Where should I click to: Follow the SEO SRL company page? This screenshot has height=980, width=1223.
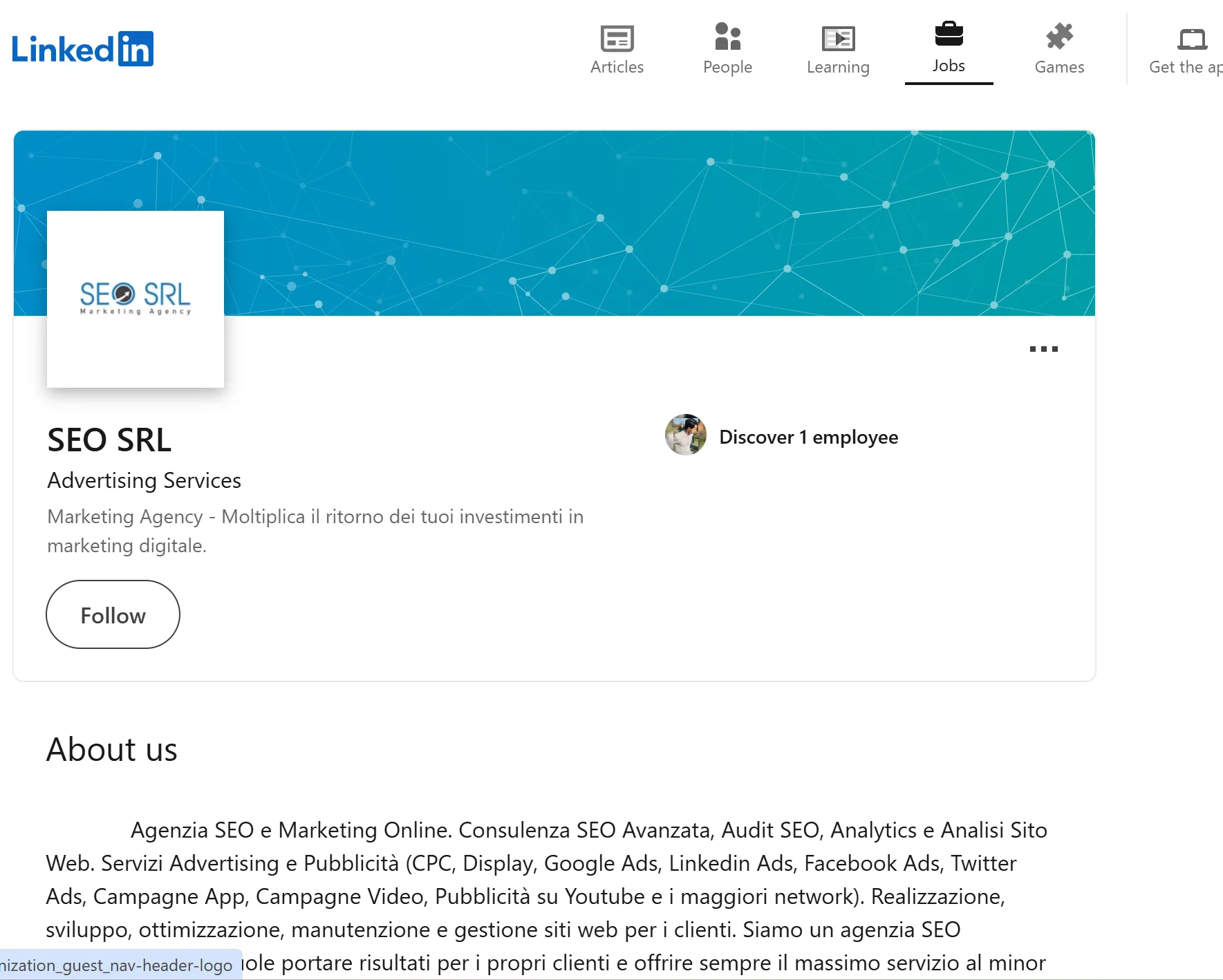click(113, 614)
